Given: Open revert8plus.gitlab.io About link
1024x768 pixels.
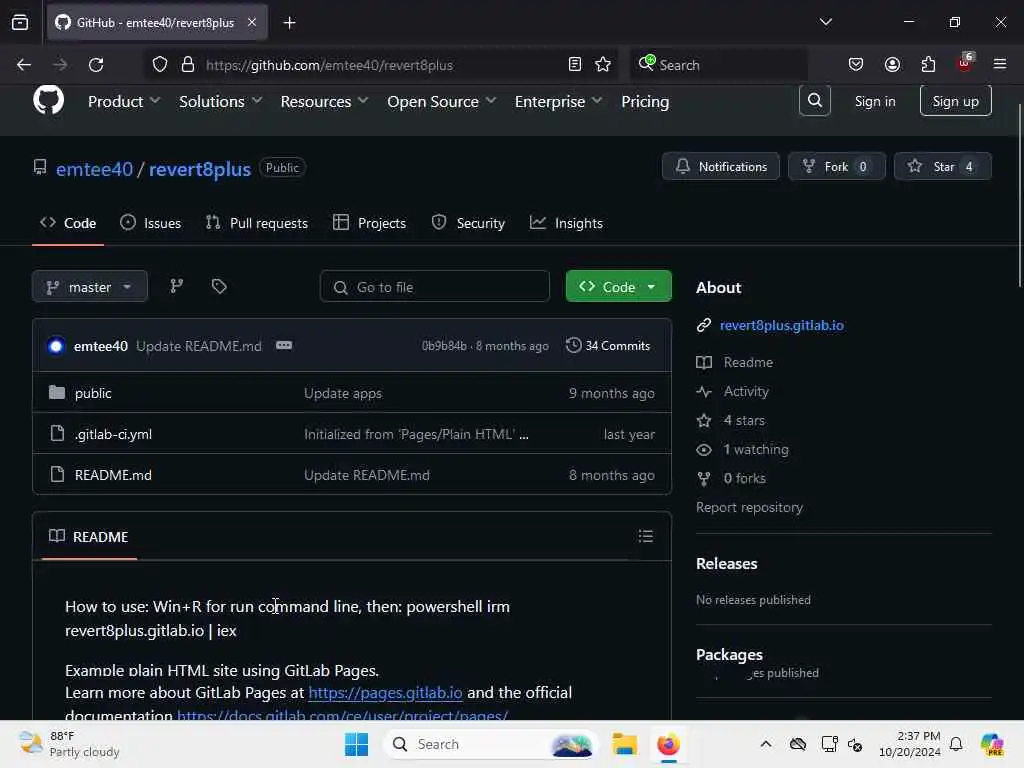Looking at the screenshot, I should click(x=782, y=325).
